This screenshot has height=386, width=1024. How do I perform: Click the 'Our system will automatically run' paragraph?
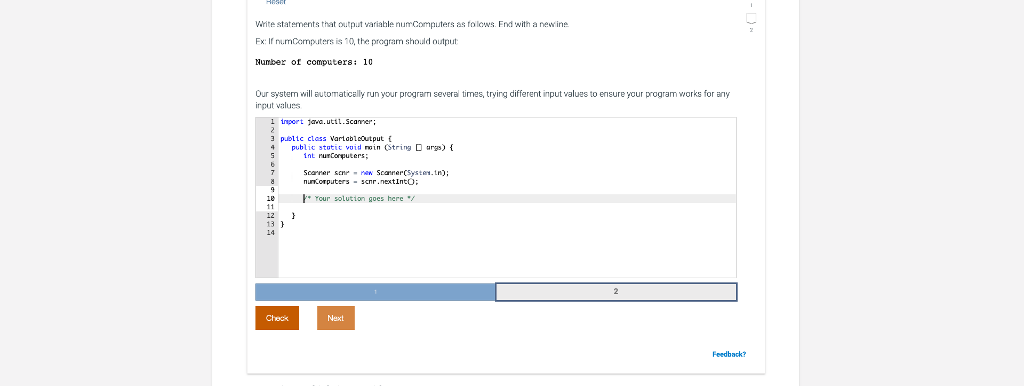point(492,99)
